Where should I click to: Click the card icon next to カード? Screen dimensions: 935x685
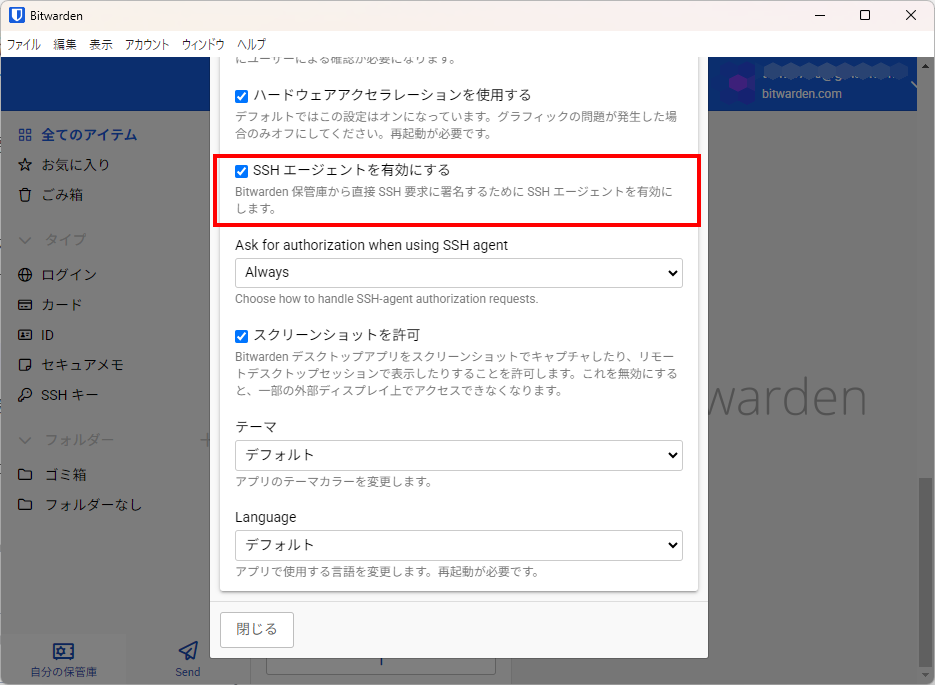tap(25, 305)
